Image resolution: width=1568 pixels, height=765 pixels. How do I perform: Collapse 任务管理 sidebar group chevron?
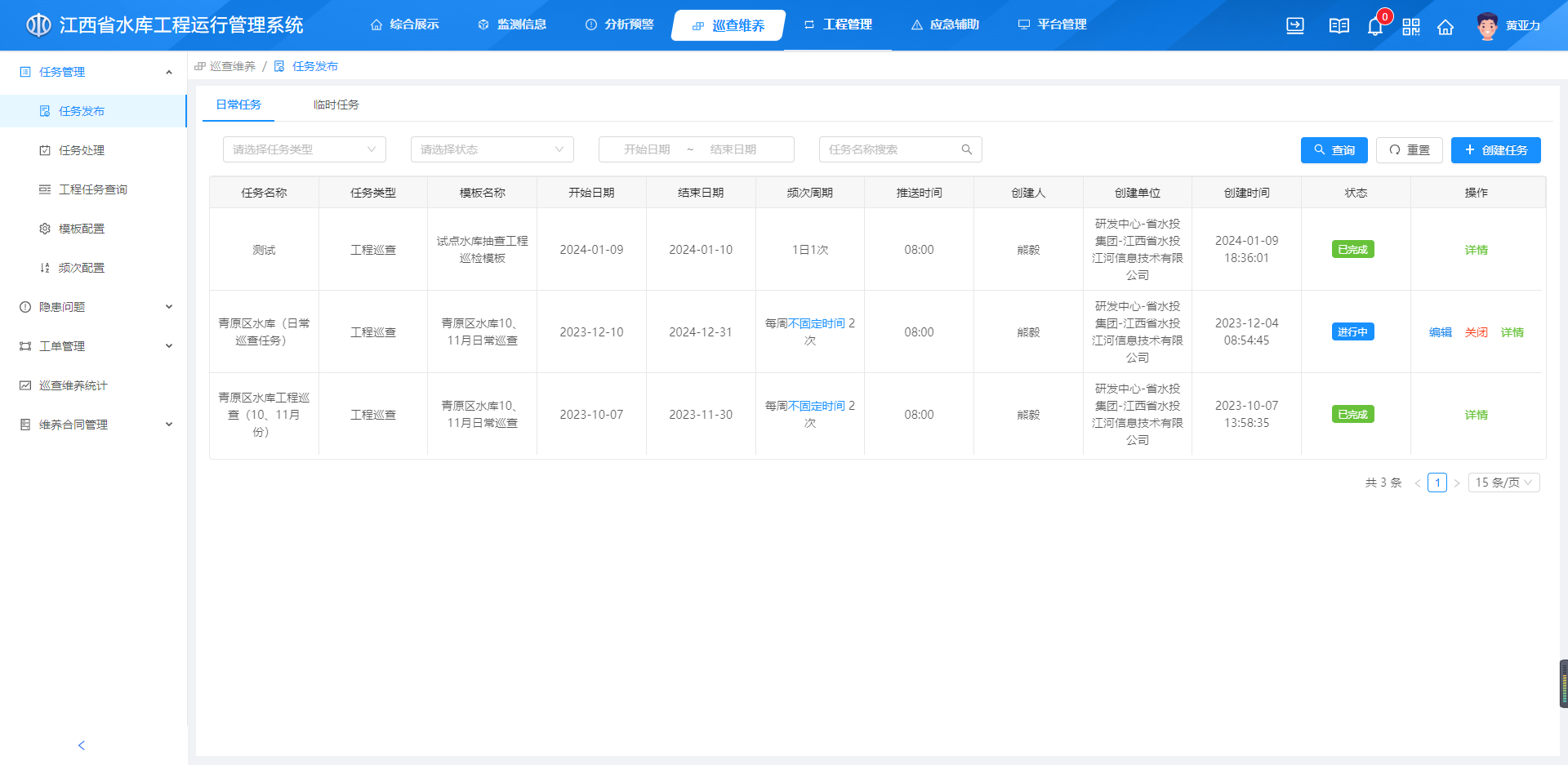click(x=169, y=72)
